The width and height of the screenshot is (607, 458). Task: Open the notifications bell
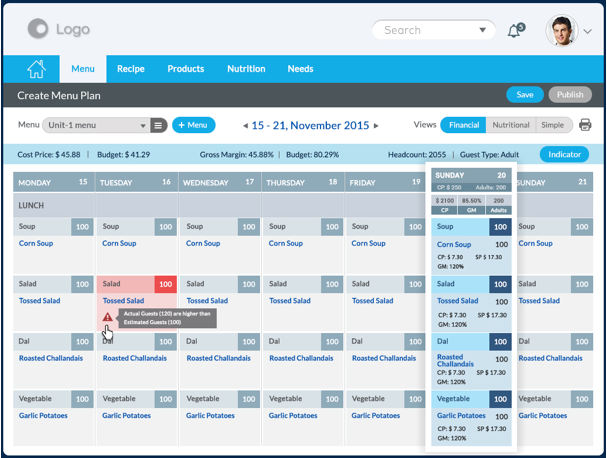pos(515,31)
